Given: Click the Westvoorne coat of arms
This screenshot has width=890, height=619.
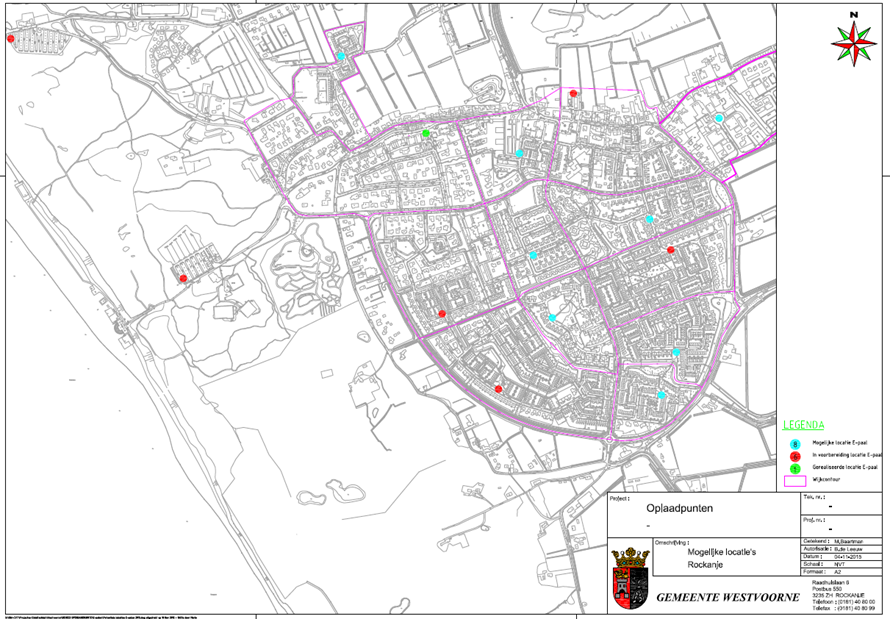Looking at the screenshot, I should click(630, 579).
